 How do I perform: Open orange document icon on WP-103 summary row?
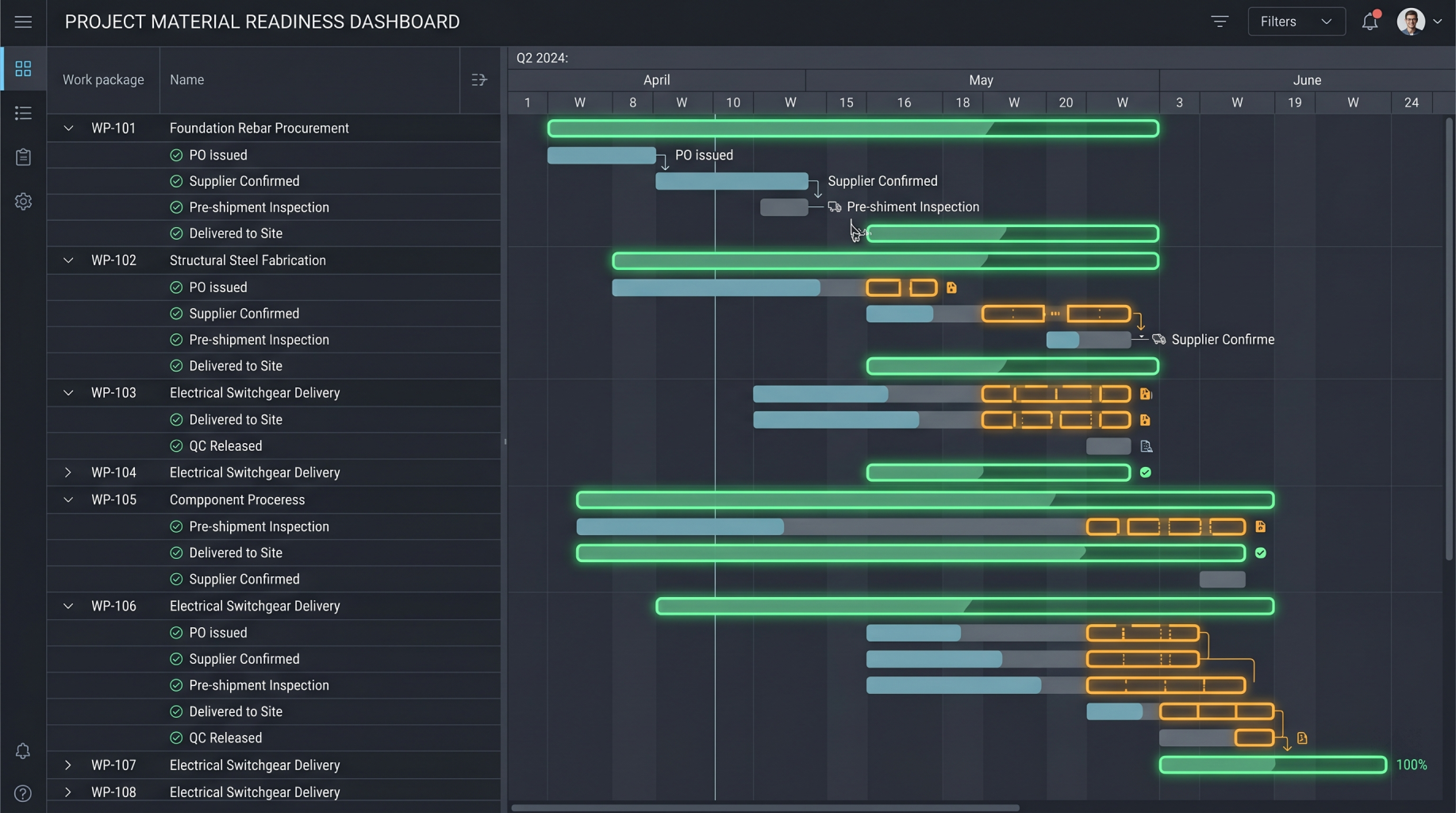[x=1145, y=394]
